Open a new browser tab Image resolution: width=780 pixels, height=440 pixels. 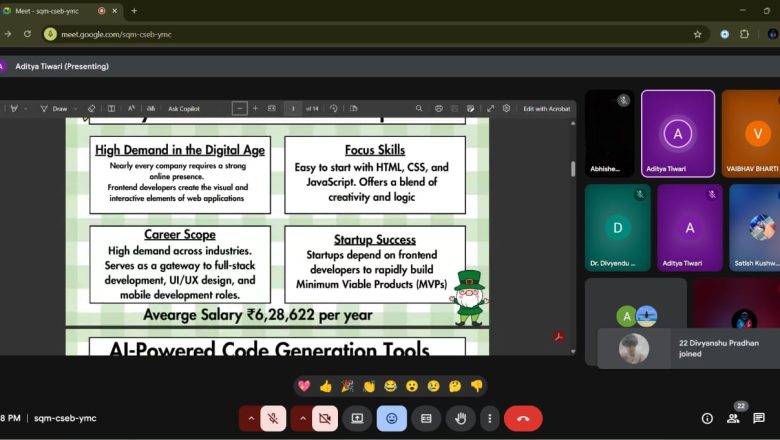pyautogui.click(x=134, y=10)
